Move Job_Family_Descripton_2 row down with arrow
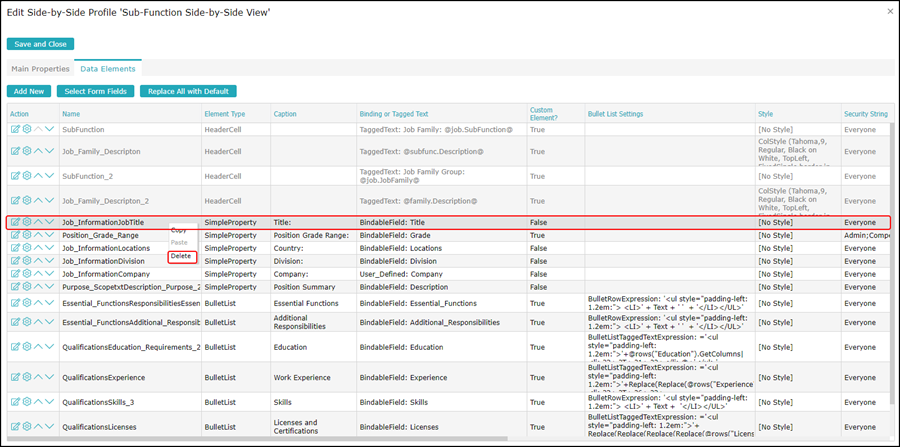The height and width of the screenshot is (447, 900). 49,200
